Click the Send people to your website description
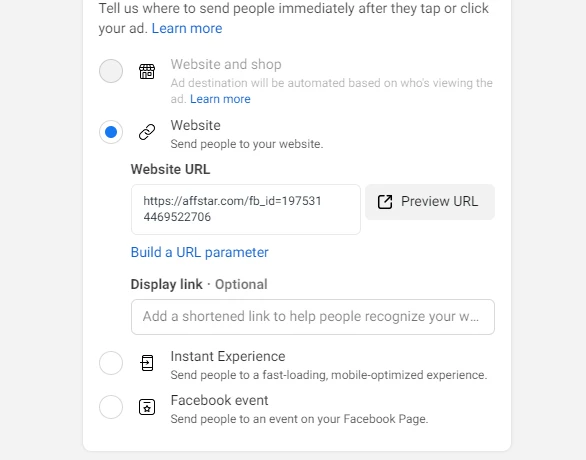 pyautogui.click(x=247, y=144)
